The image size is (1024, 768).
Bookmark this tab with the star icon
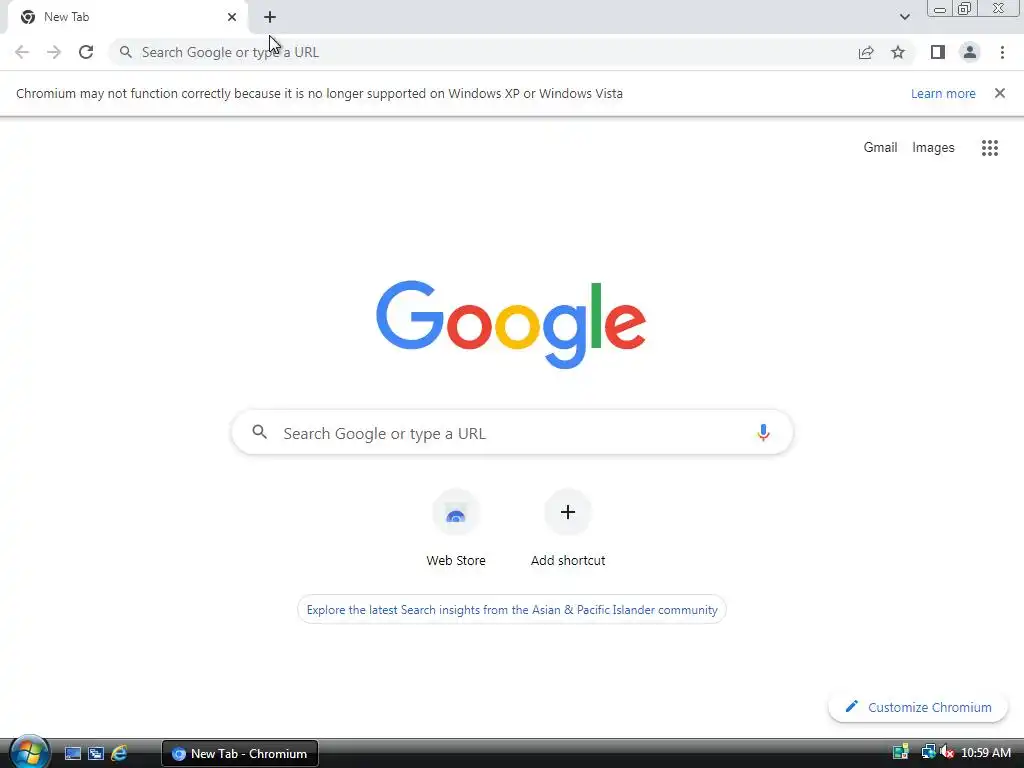[898, 52]
